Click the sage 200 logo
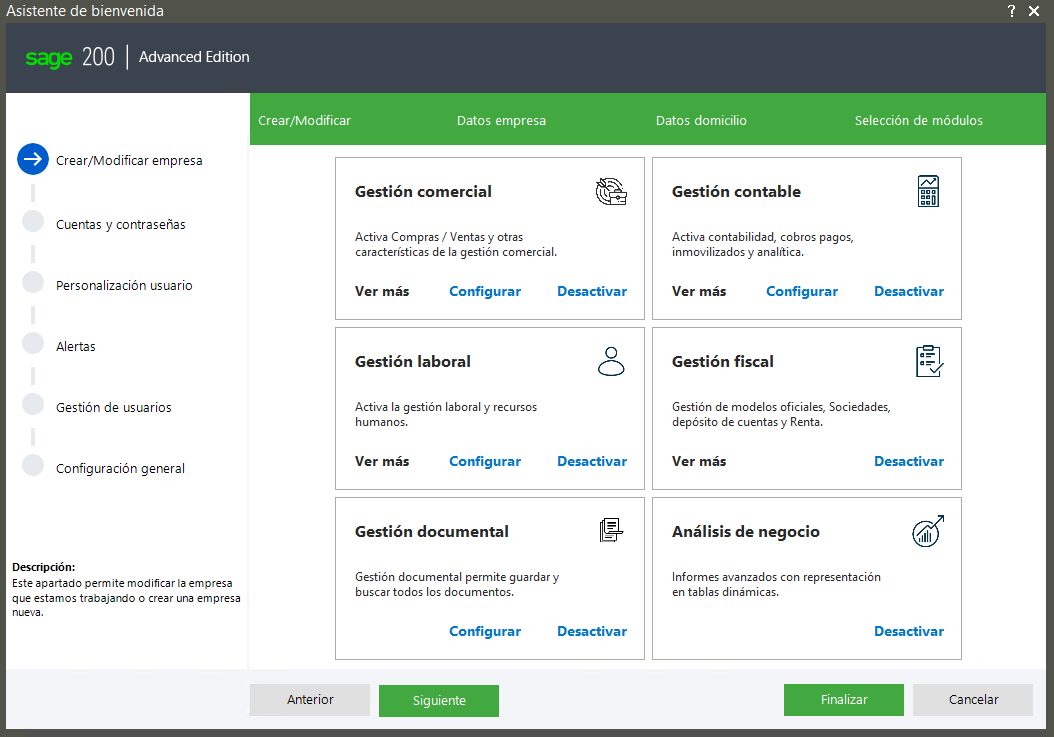1054x737 pixels. (x=70, y=57)
